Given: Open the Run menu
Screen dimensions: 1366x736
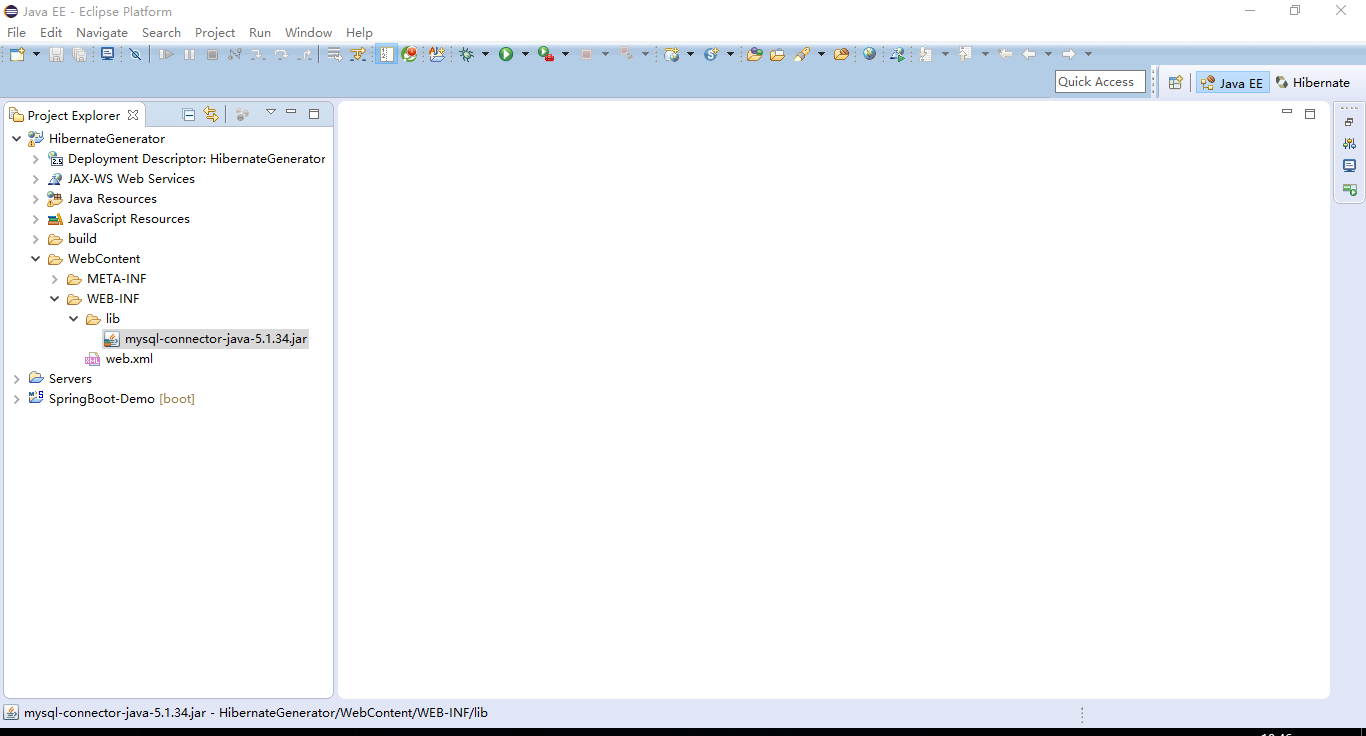Looking at the screenshot, I should click(x=260, y=33).
